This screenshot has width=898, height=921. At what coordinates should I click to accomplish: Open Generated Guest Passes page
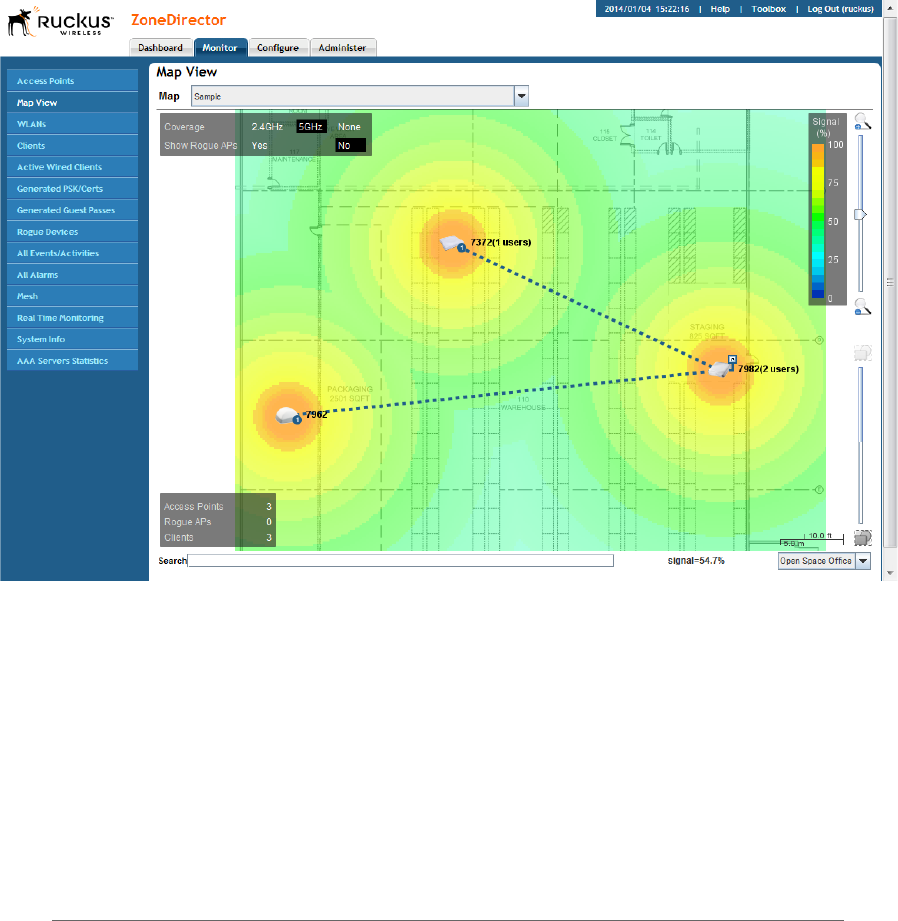coord(72,210)
